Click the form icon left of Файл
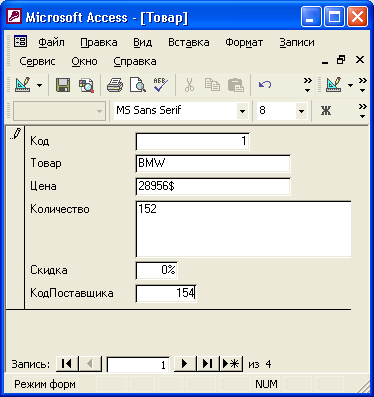The height and width of the screenshot is (397, 374). click(x=20, y=42)
